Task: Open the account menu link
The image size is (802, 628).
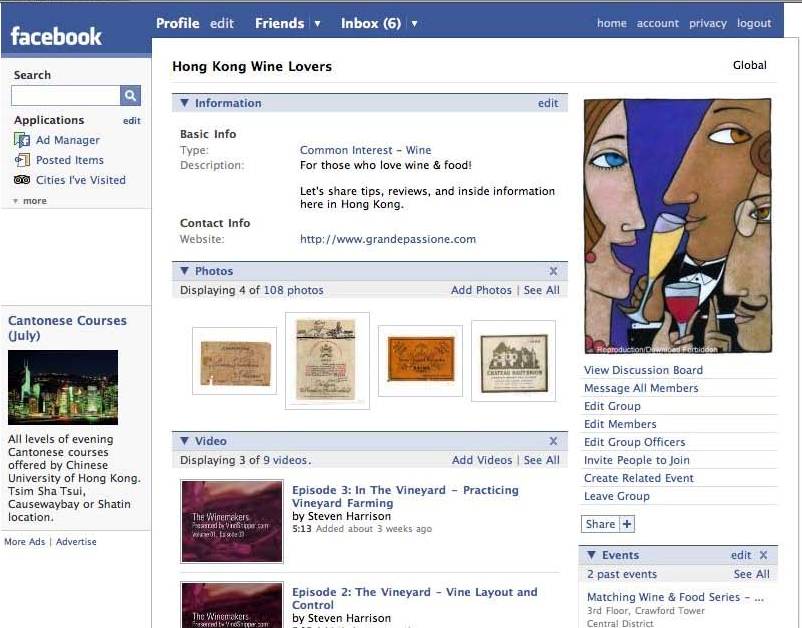Action: tap(657, 23)
